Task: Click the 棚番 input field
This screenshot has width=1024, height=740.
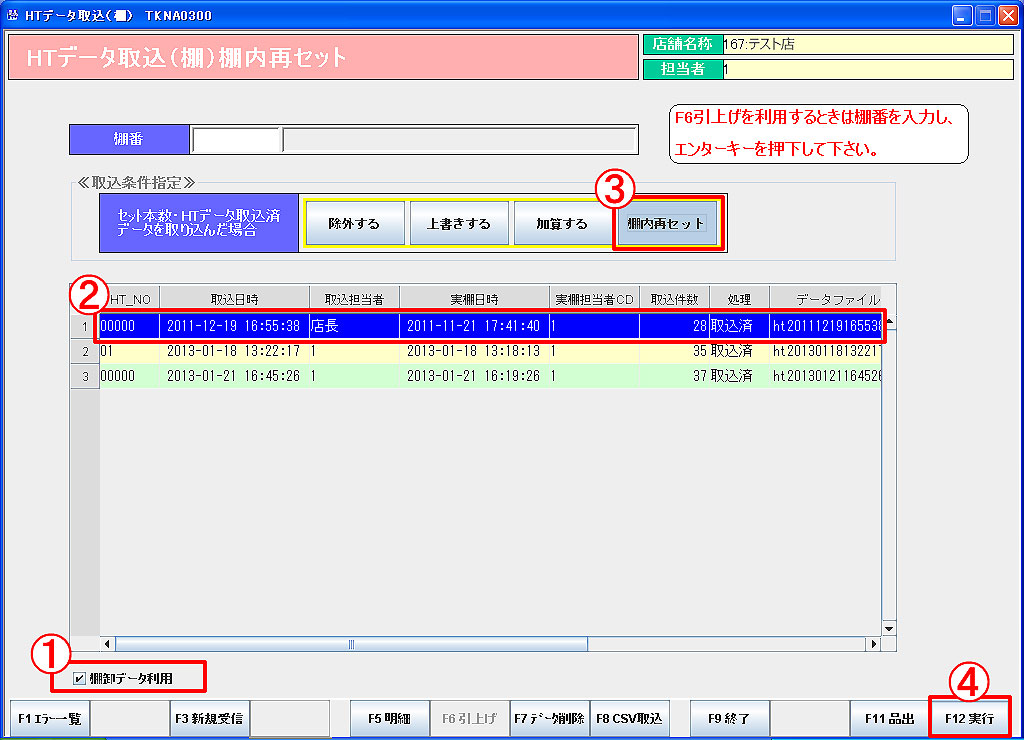Action: point(235,140)
